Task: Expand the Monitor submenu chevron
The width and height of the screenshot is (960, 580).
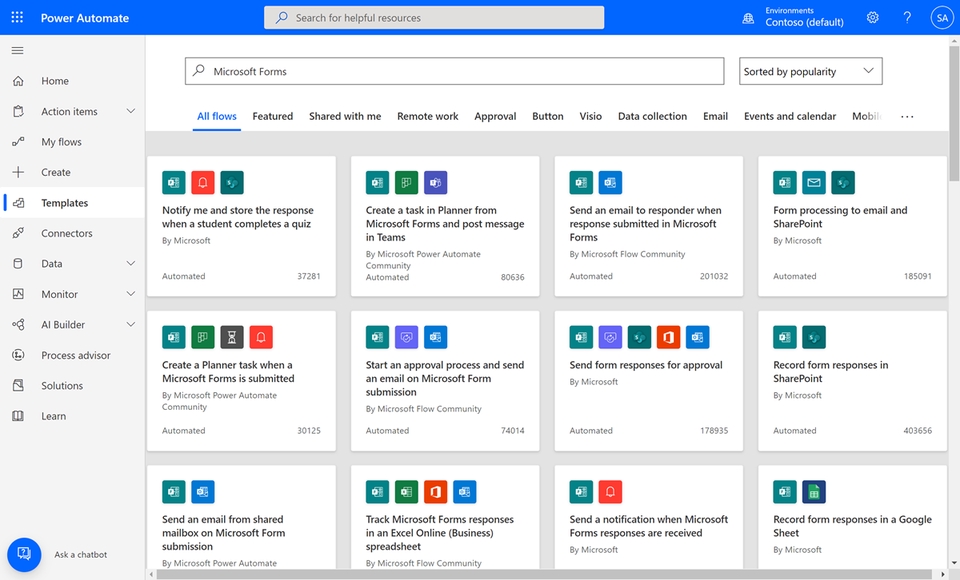Action: [130, 294]
